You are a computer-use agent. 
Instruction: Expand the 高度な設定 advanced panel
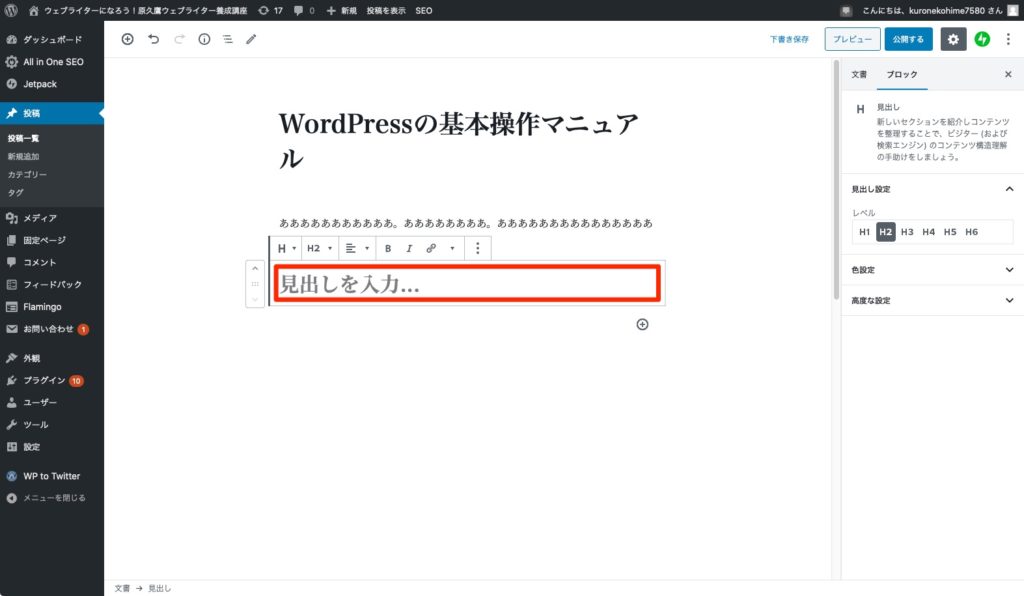coord(932,300)
